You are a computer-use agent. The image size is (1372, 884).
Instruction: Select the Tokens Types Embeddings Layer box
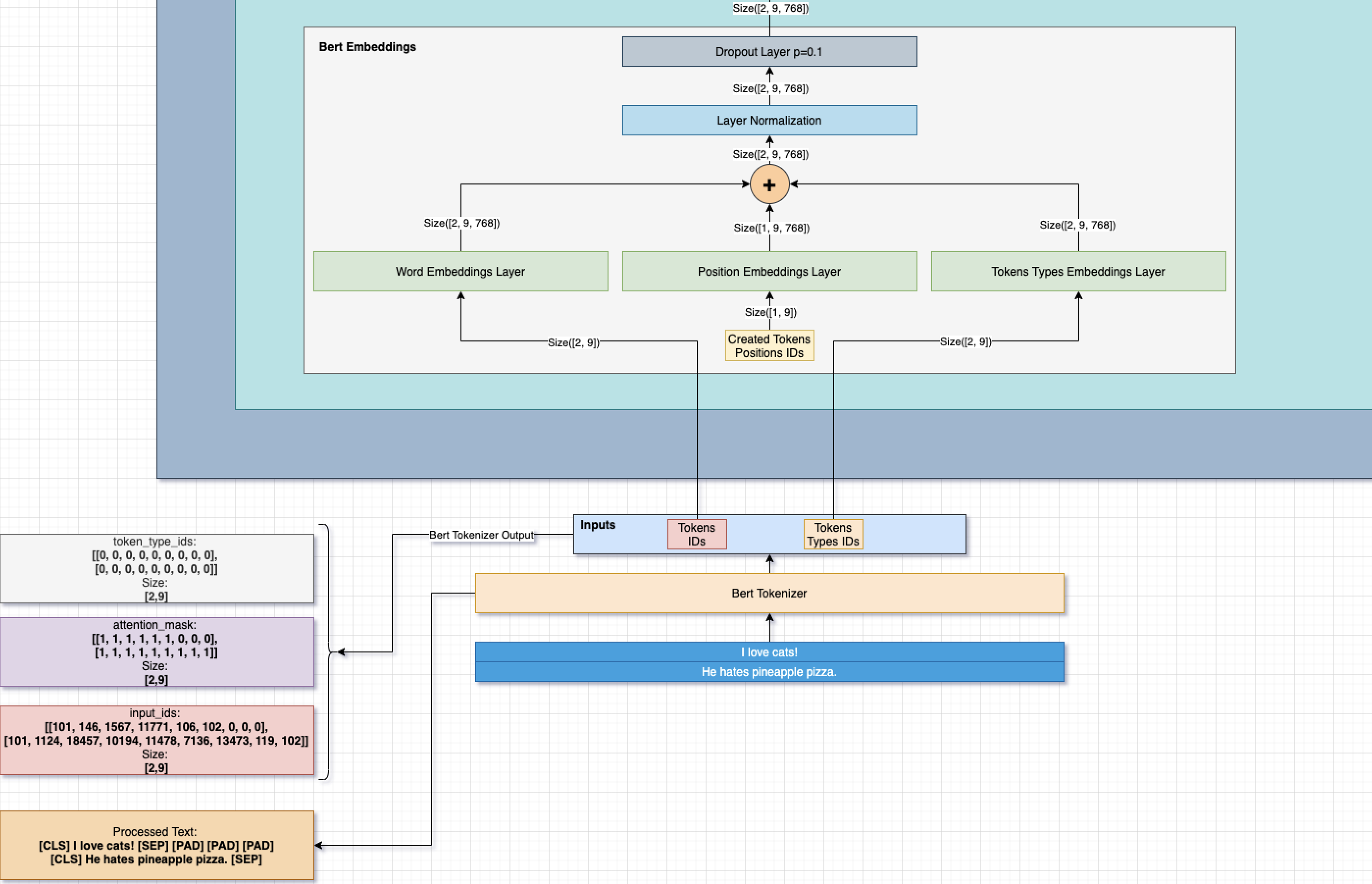(x=1078, y=271)
